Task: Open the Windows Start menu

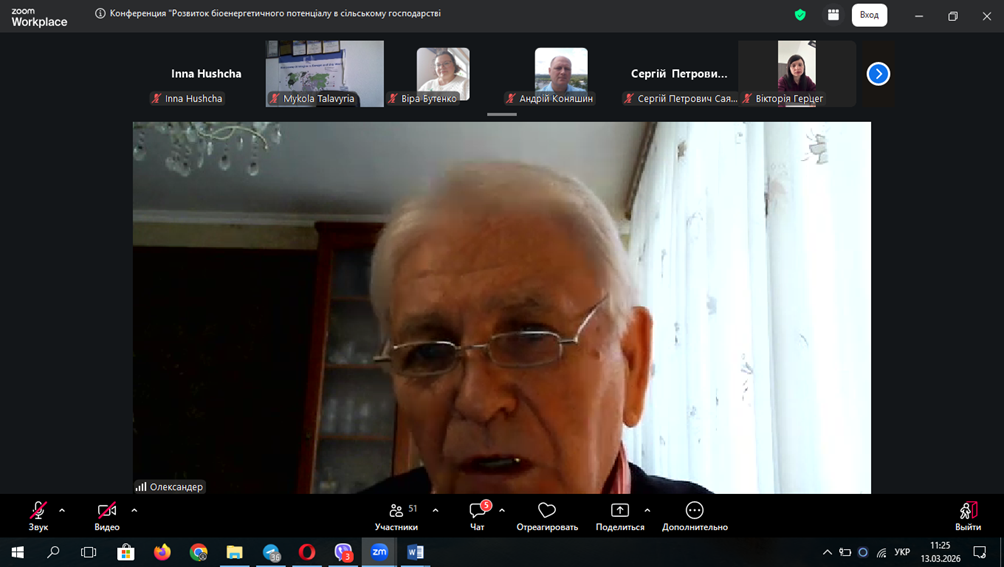Action: [x=17, y=552]
